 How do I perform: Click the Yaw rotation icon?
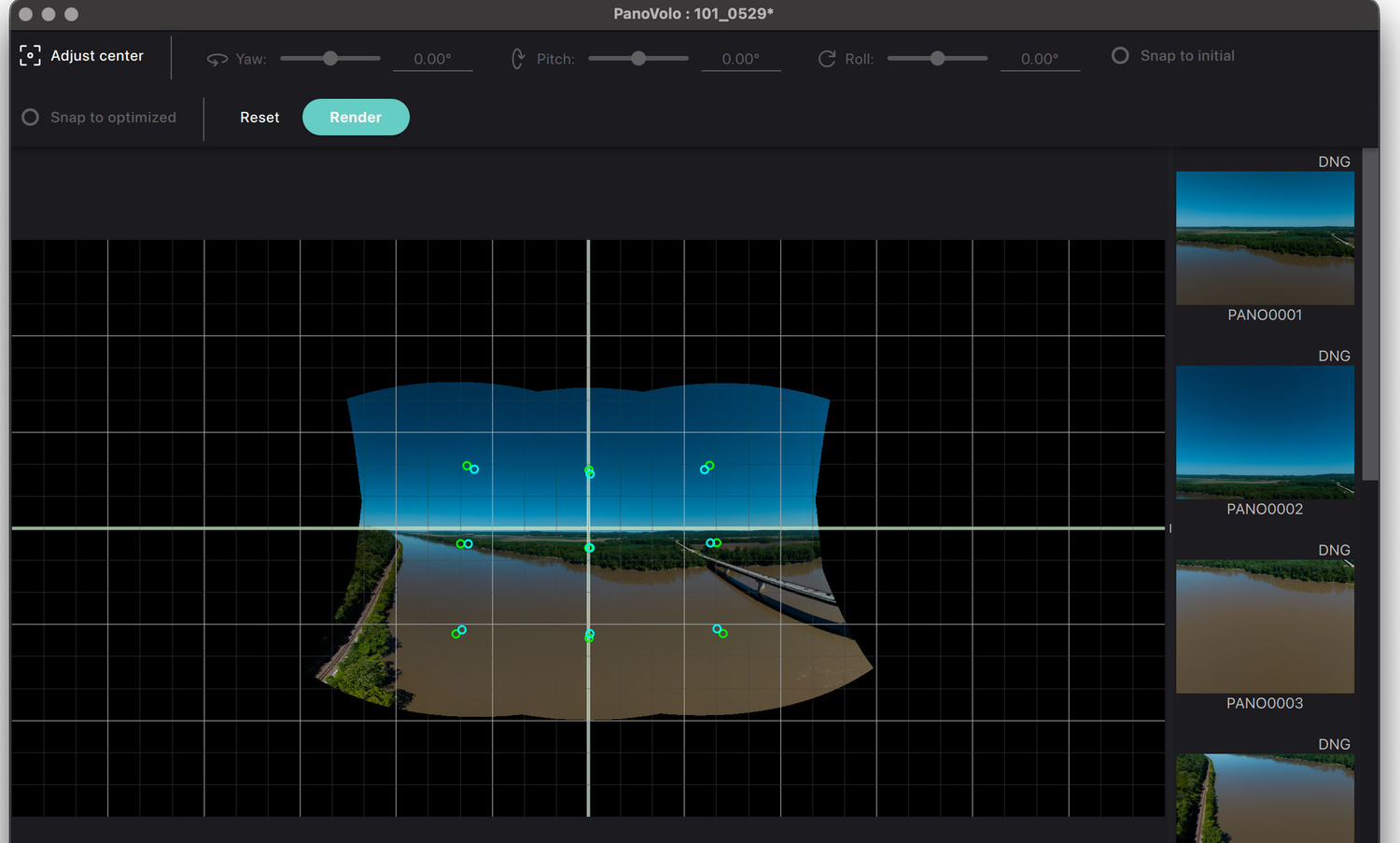click(x=217, y=59)
